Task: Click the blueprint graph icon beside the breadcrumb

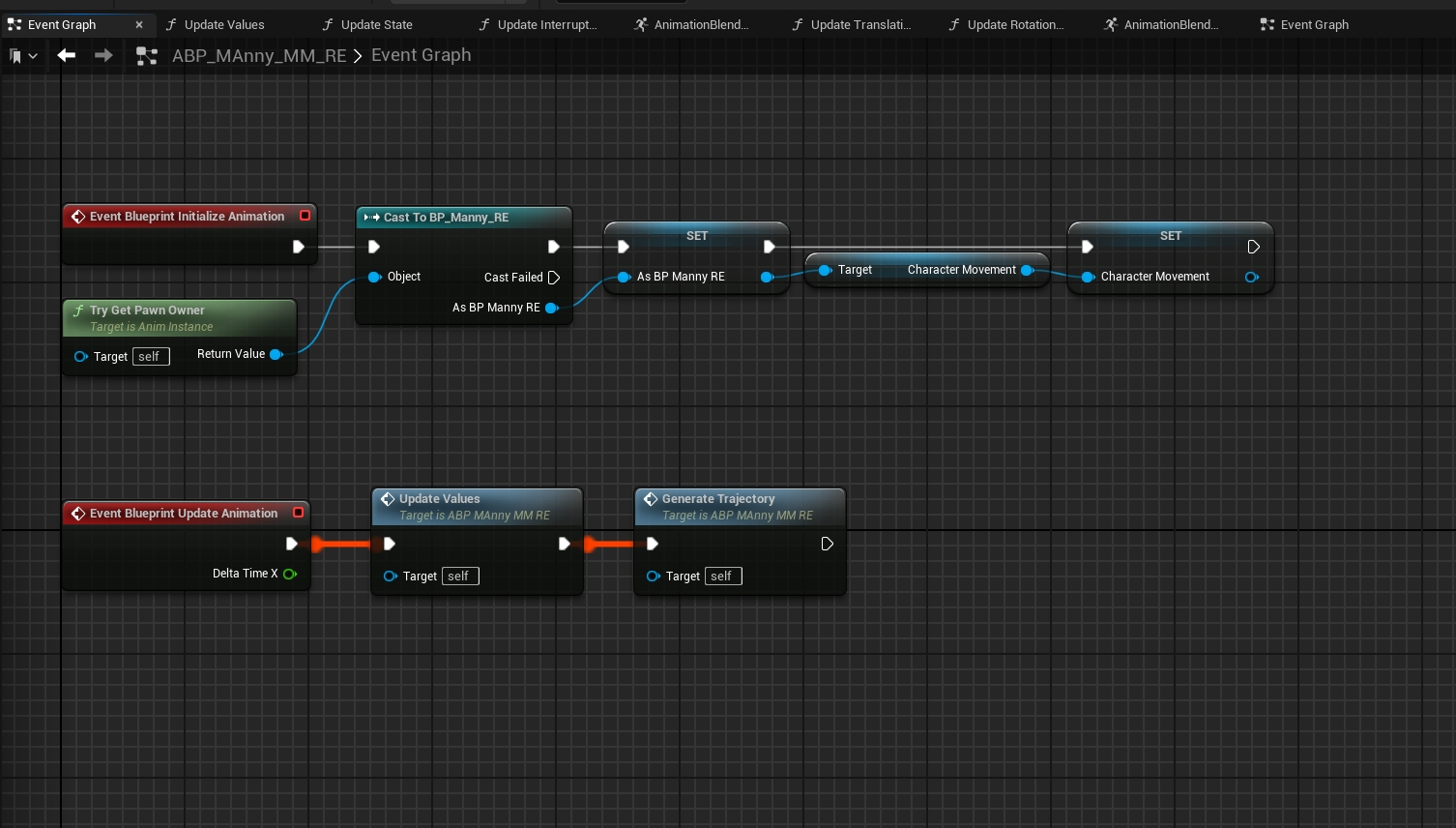Action: click(147, 56)
